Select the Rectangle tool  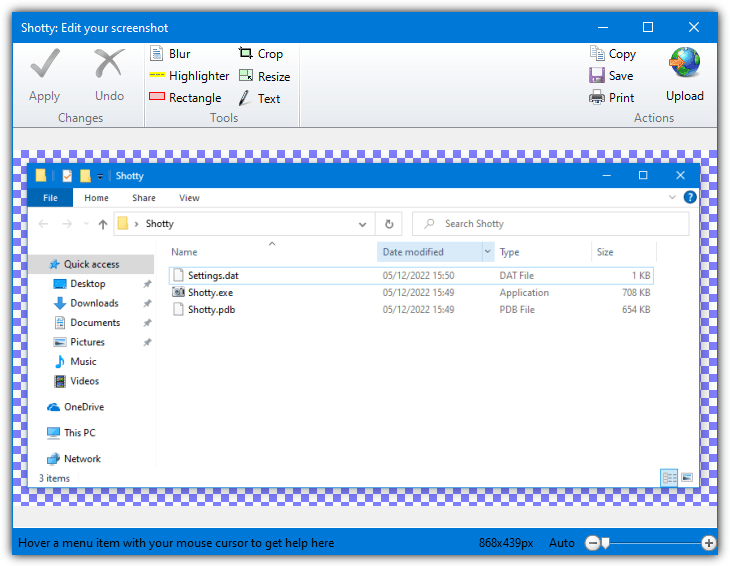click(x=185, y=97)
